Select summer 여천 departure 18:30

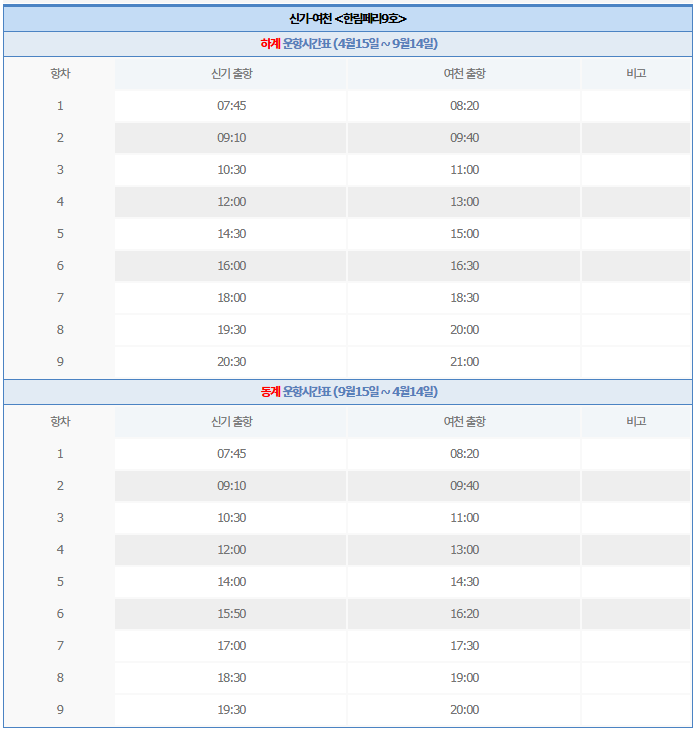click(464, 298)
